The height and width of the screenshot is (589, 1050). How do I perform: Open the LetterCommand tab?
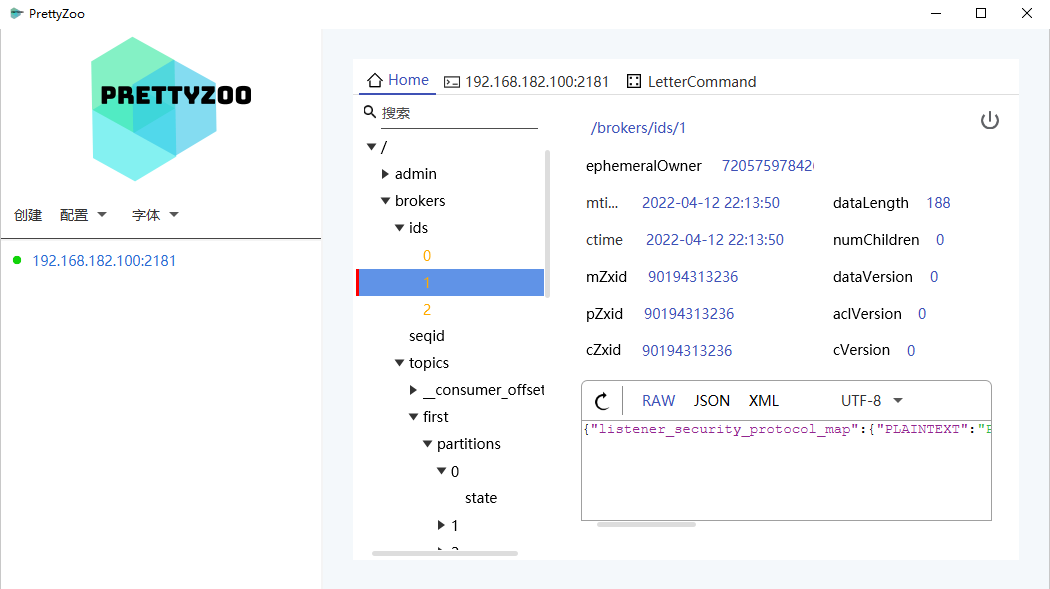coord(692,82)
